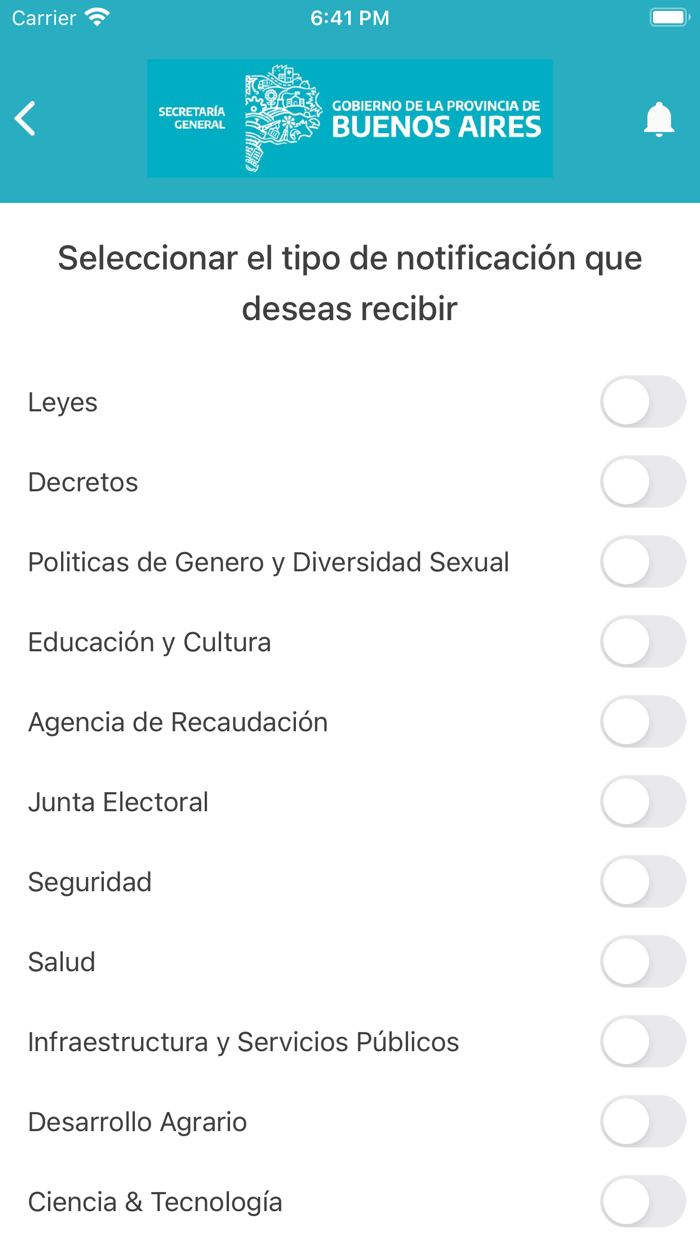Tap the back arrow in the header

click(25, 117)
